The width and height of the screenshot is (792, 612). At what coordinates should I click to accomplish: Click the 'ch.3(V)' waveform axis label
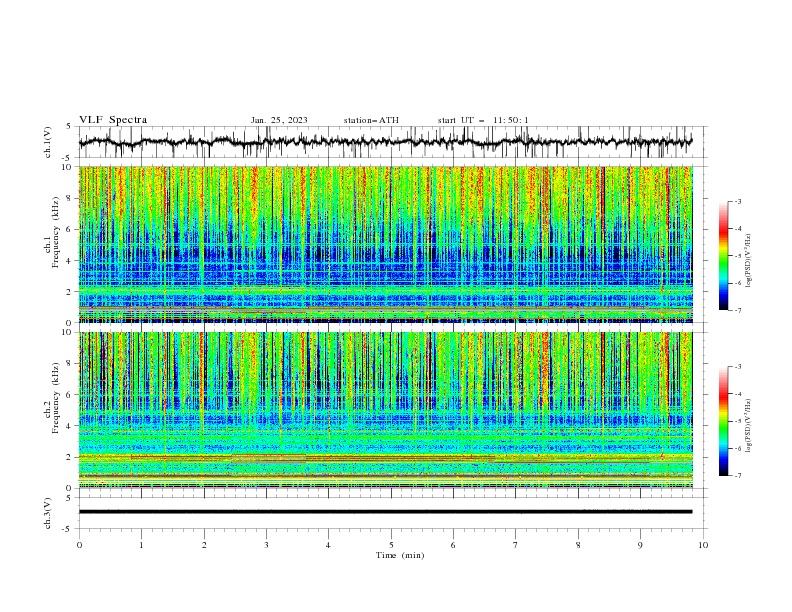click(48, 513)
